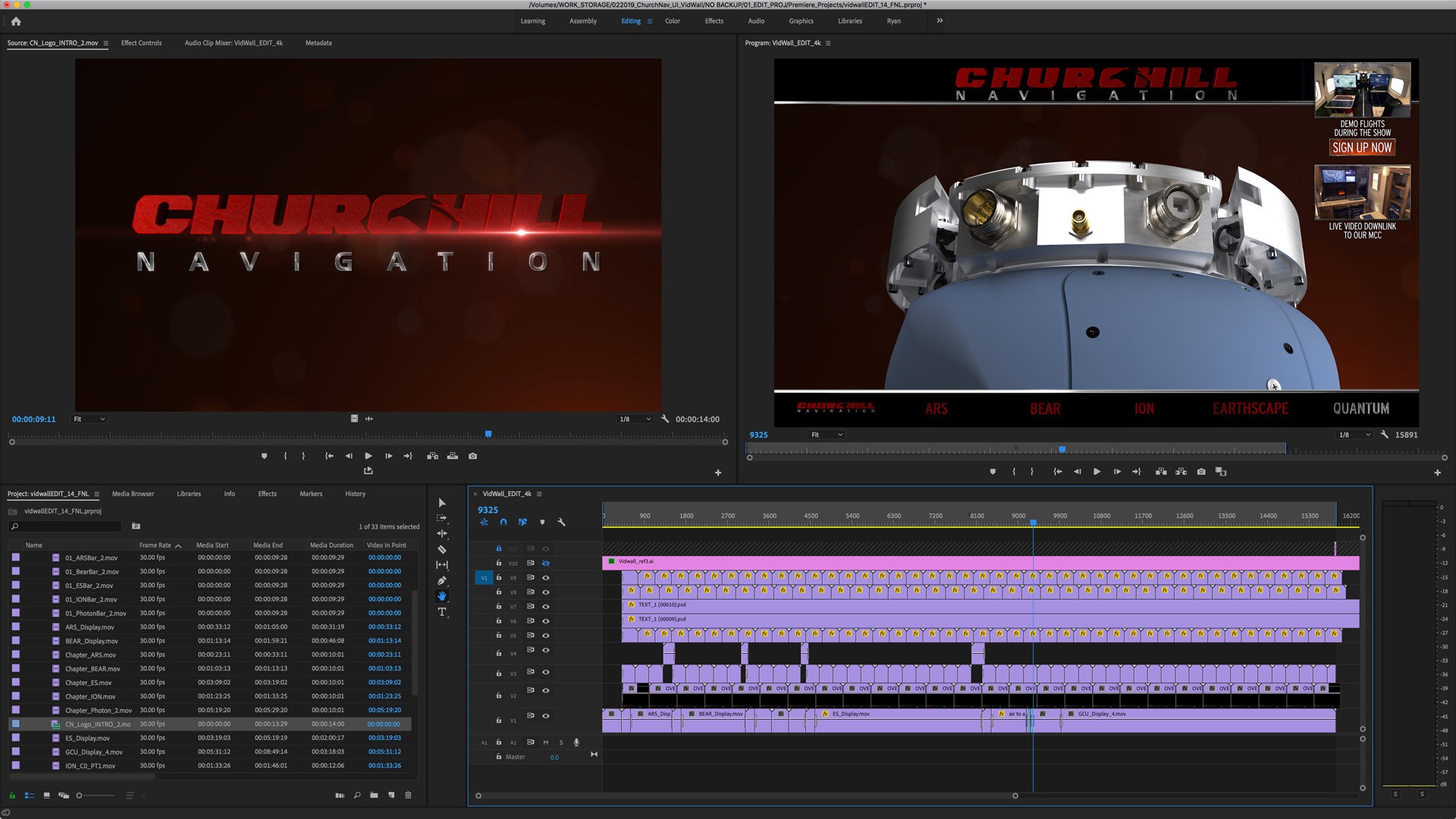
Task: Switch to the Color workspace
Action: pos(672,21)
